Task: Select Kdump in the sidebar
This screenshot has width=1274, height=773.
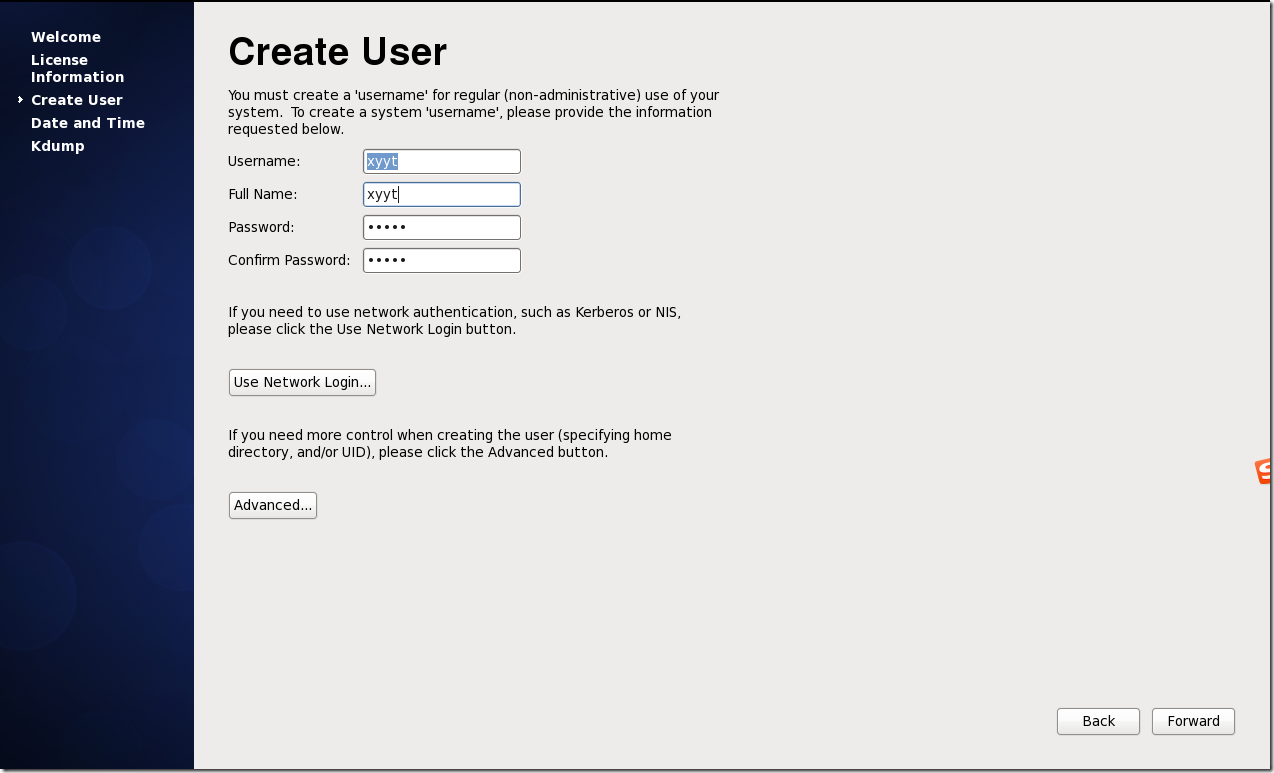Action: [58, 146]
